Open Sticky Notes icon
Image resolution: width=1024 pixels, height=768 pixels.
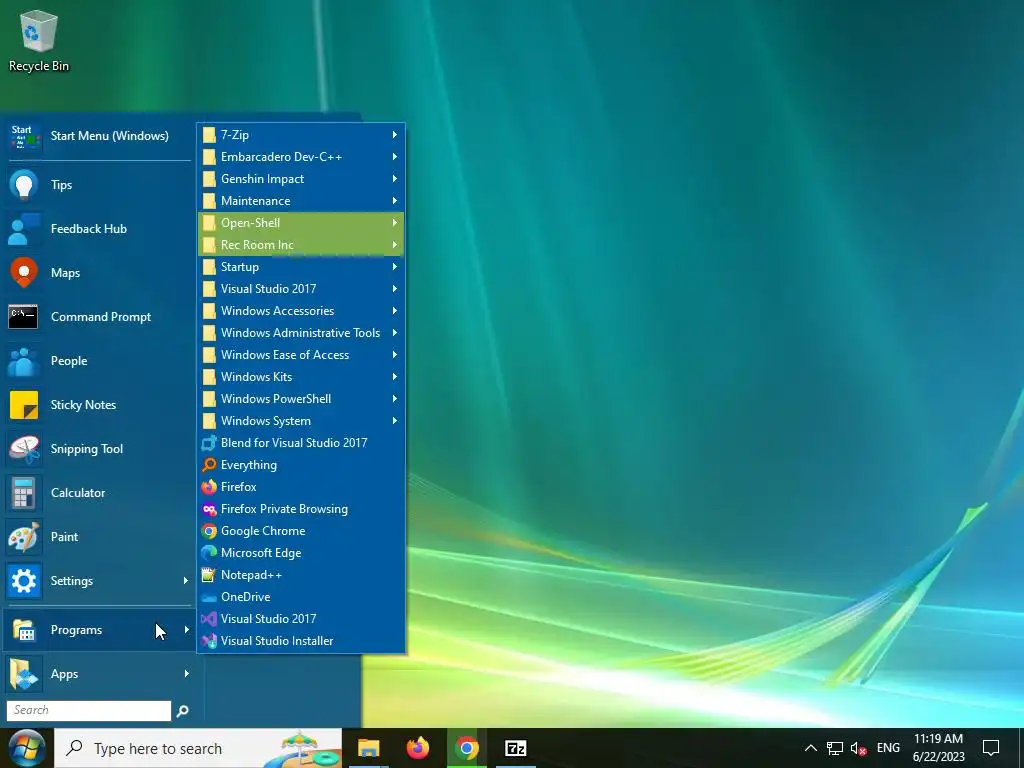[x=24, y=405]
